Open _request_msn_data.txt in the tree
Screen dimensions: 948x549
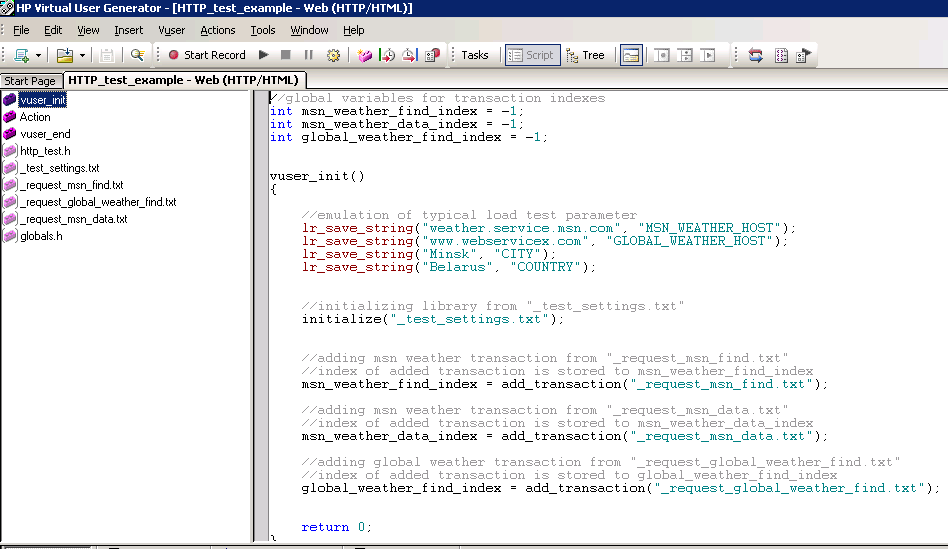pos(74,218)
